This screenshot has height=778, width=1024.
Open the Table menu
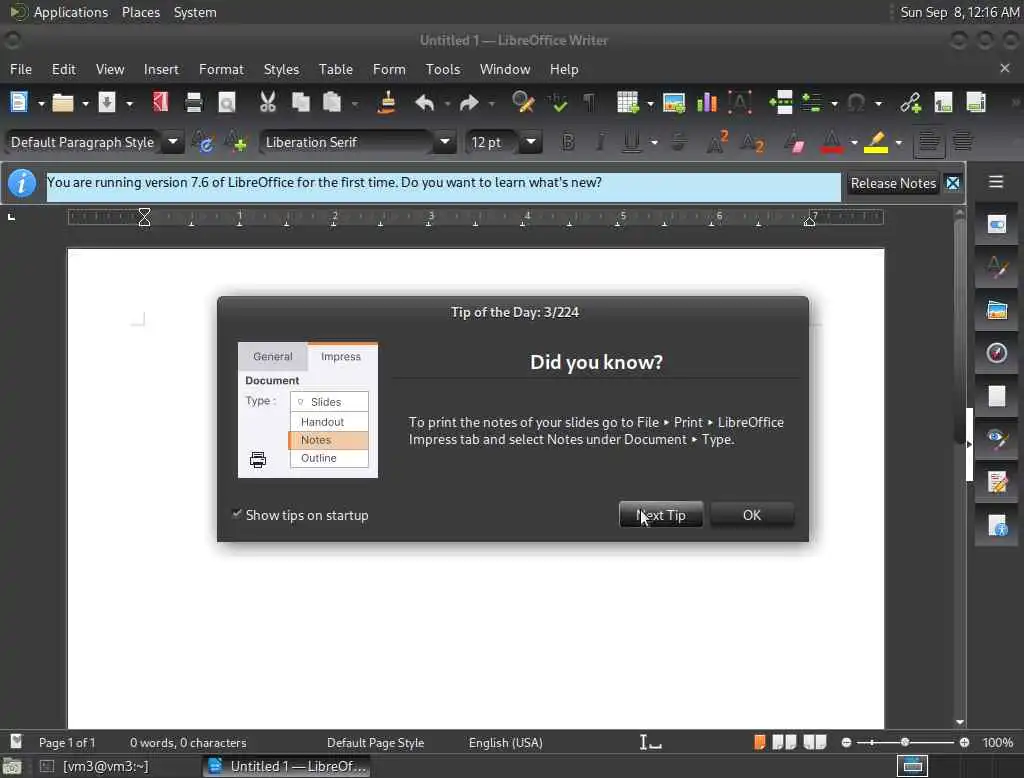336,69
